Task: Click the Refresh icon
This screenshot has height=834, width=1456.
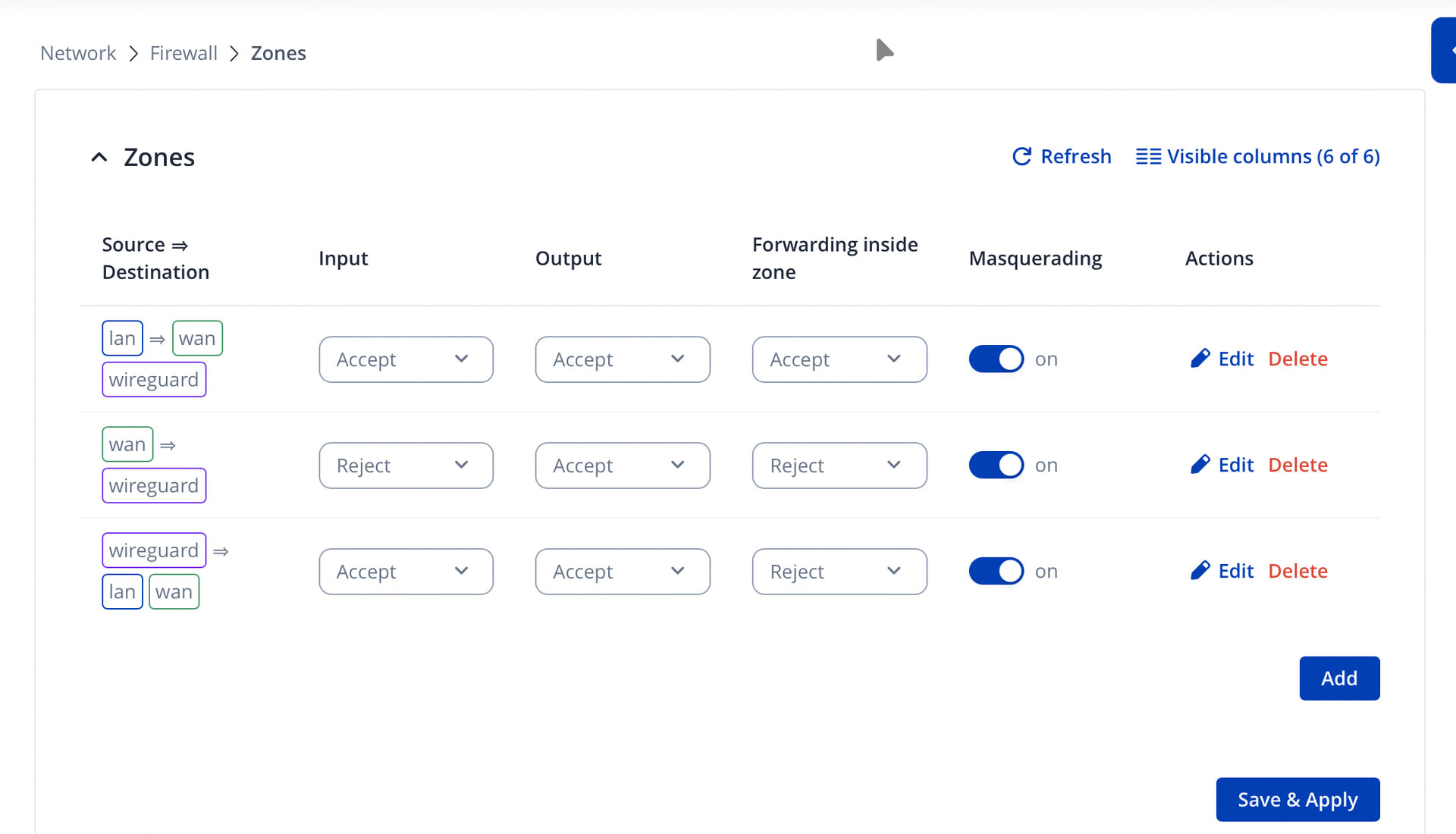Action: pos(1021,156)
